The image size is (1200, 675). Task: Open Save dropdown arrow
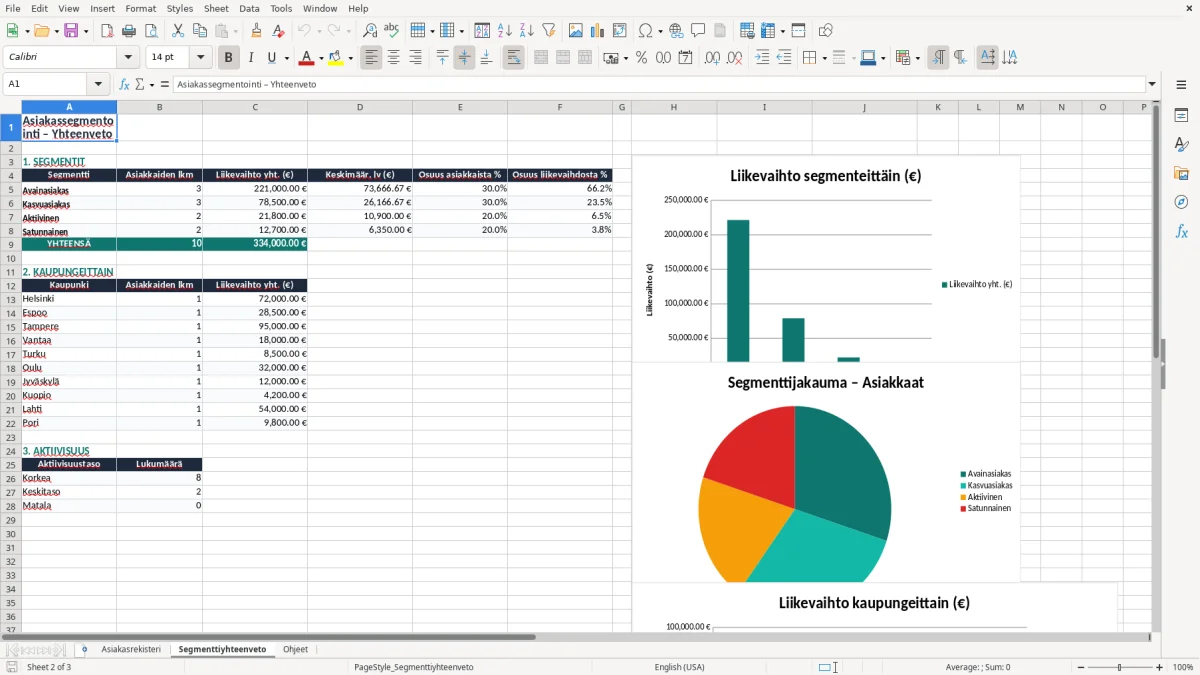85,31
